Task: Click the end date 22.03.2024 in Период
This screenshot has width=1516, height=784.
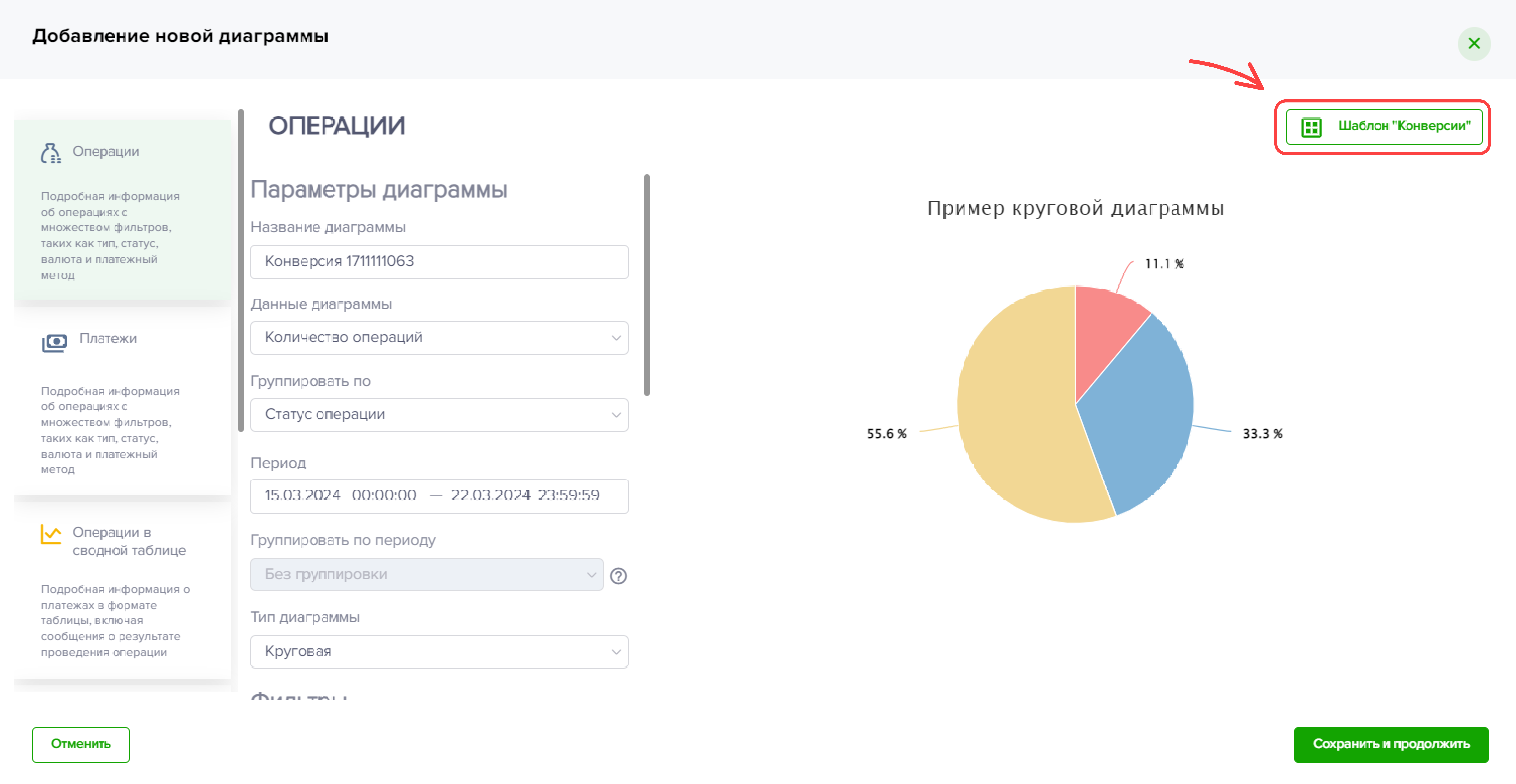Action: (490, 495)
